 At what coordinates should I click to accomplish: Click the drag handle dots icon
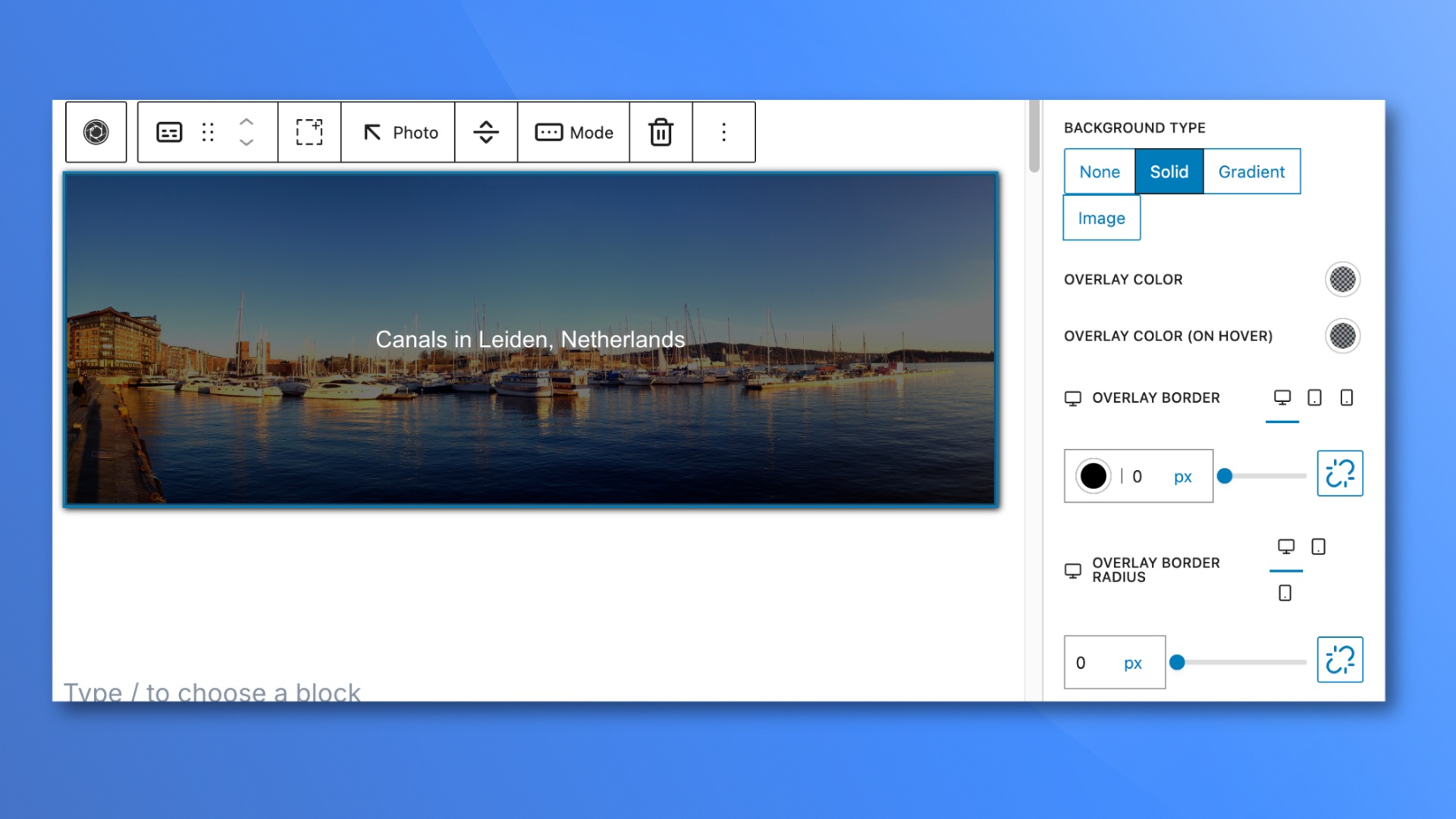click(x=208, y=132)
